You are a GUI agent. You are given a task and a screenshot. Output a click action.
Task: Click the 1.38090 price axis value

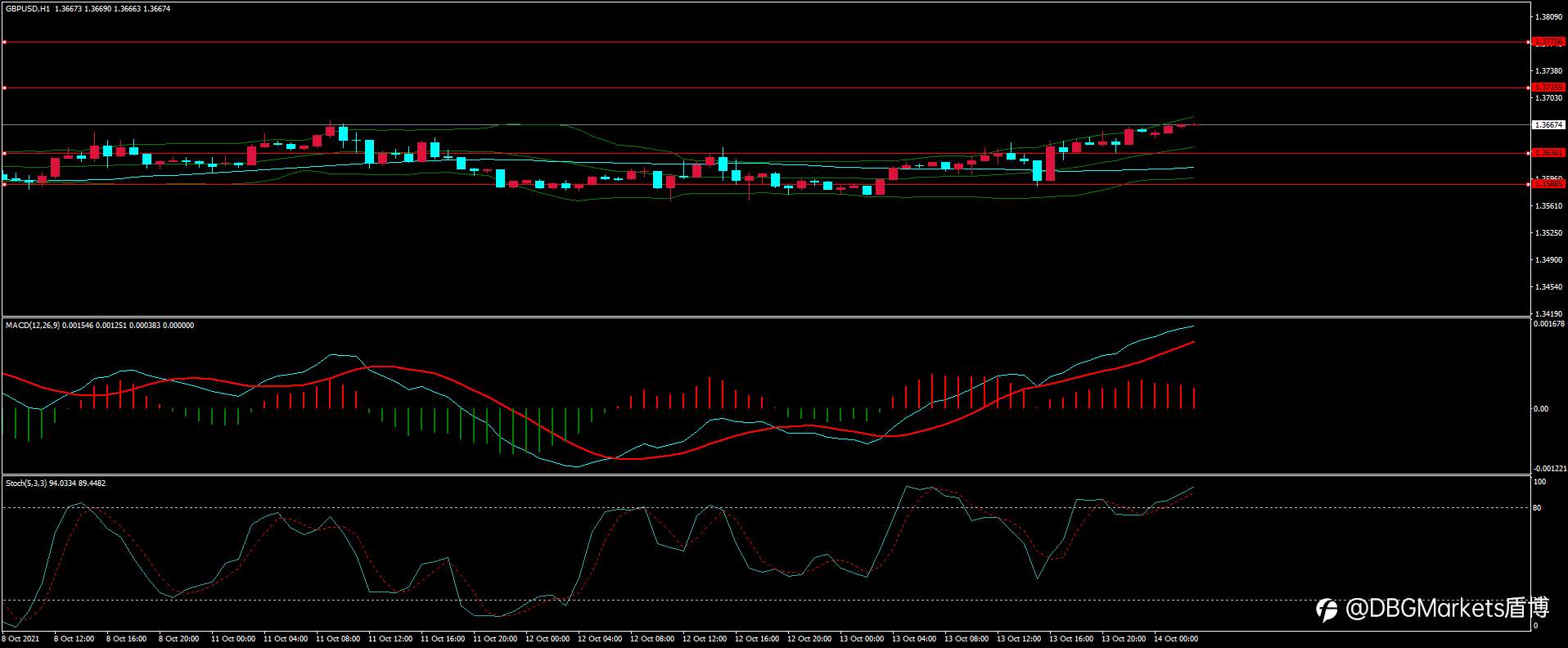pos(1550,16)
